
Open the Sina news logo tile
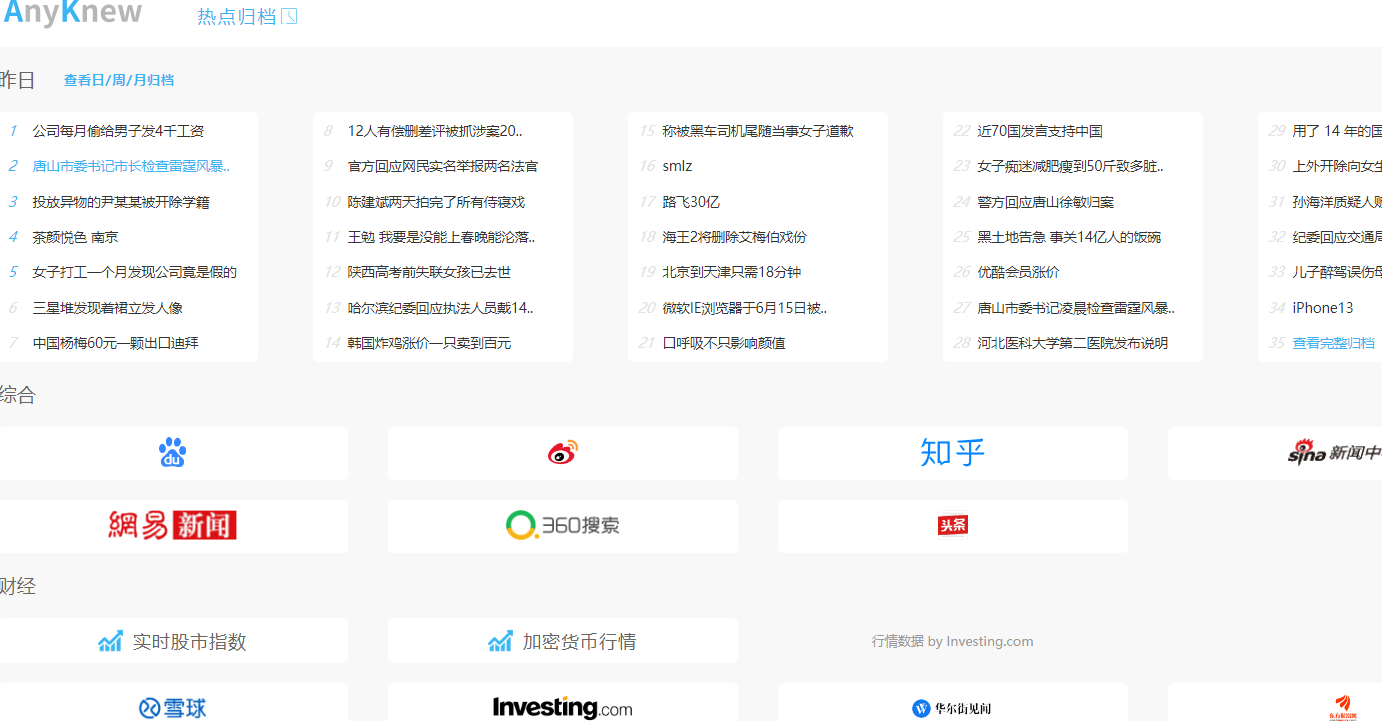(1333, 453)
